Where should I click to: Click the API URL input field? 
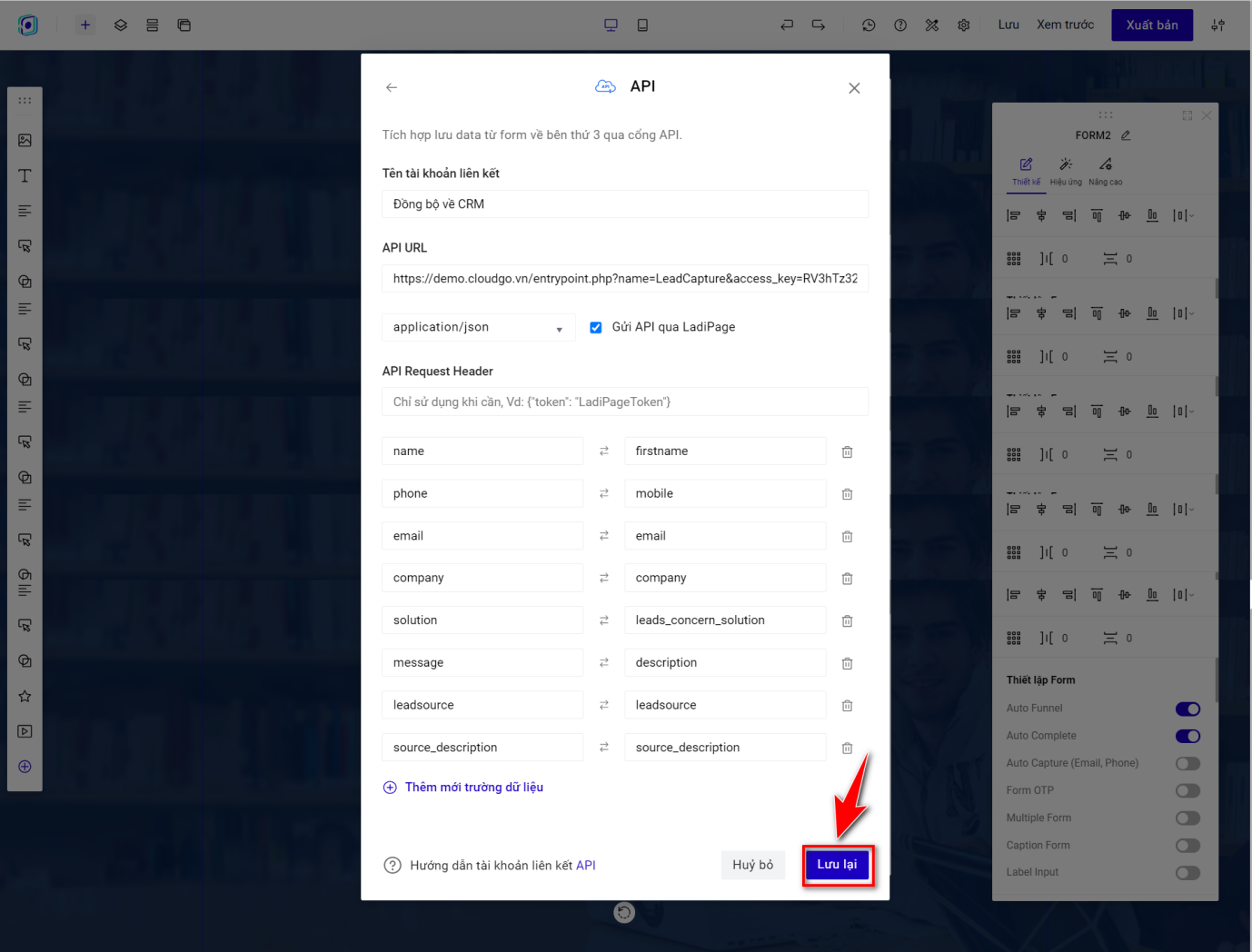pos(625,279)
